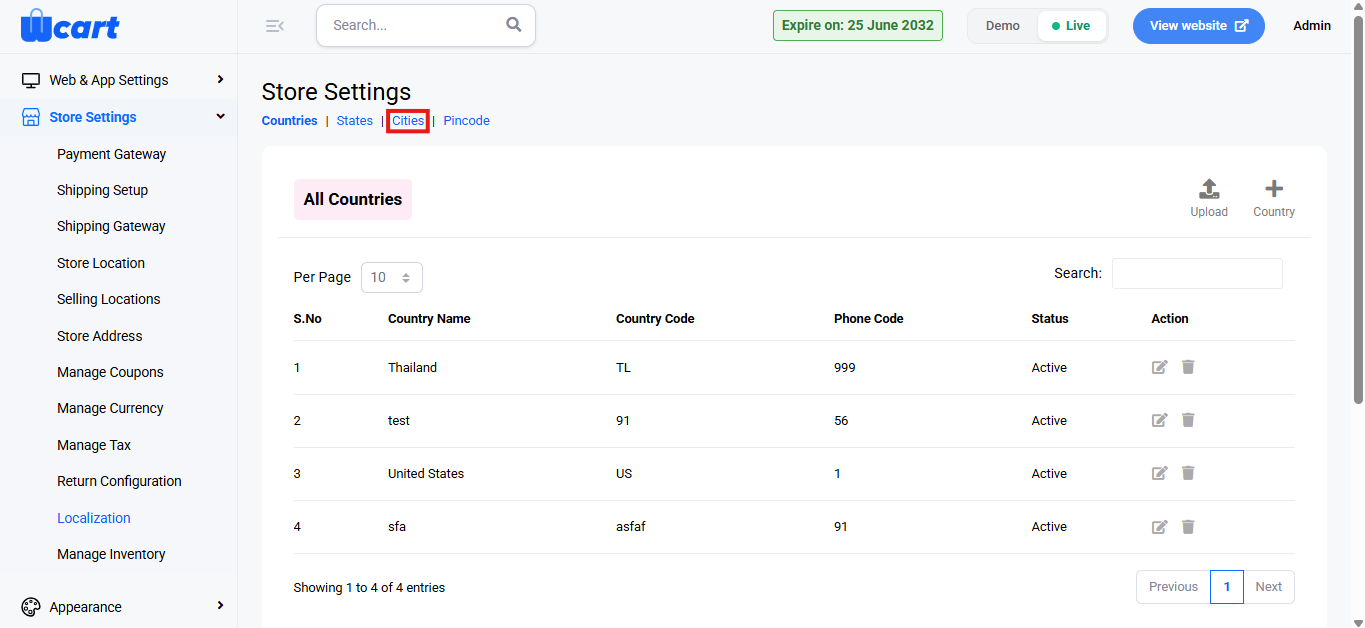Click the View website button
The height and width of the screenshot is (628, 1365).
(x=1198, y=26)
